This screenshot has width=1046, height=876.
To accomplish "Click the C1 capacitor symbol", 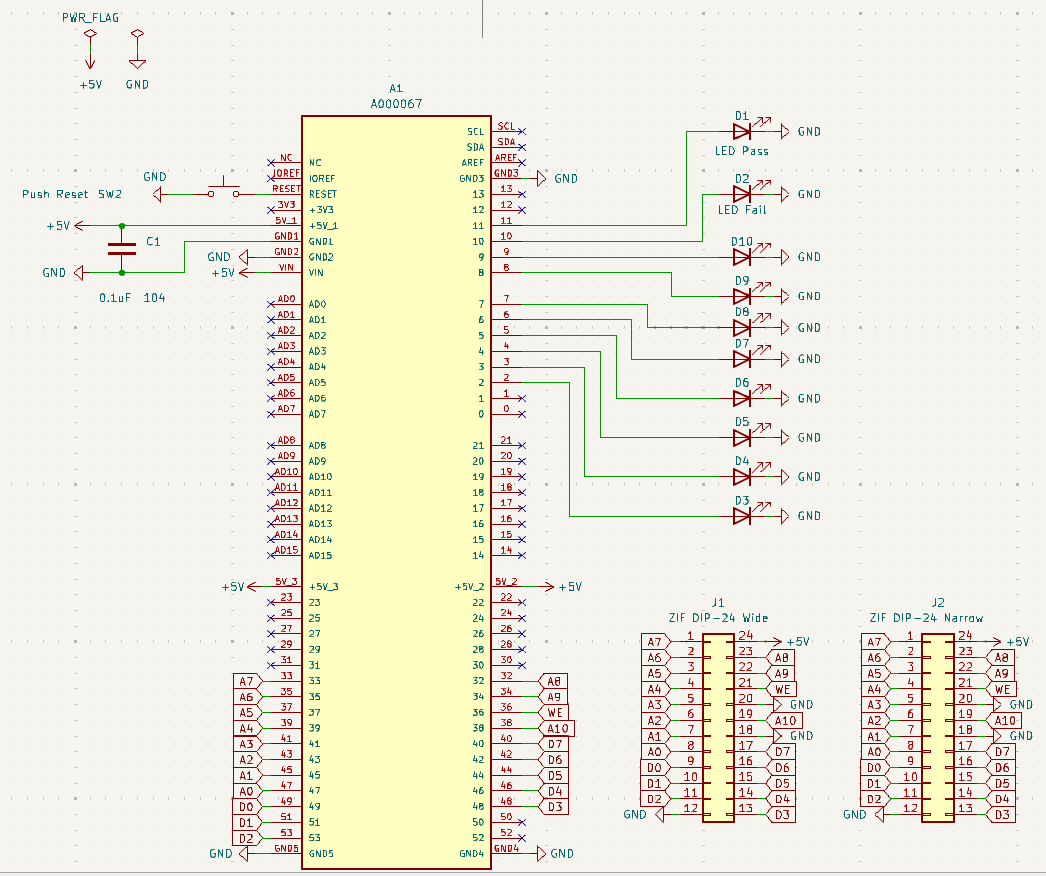I will point(122,248).
